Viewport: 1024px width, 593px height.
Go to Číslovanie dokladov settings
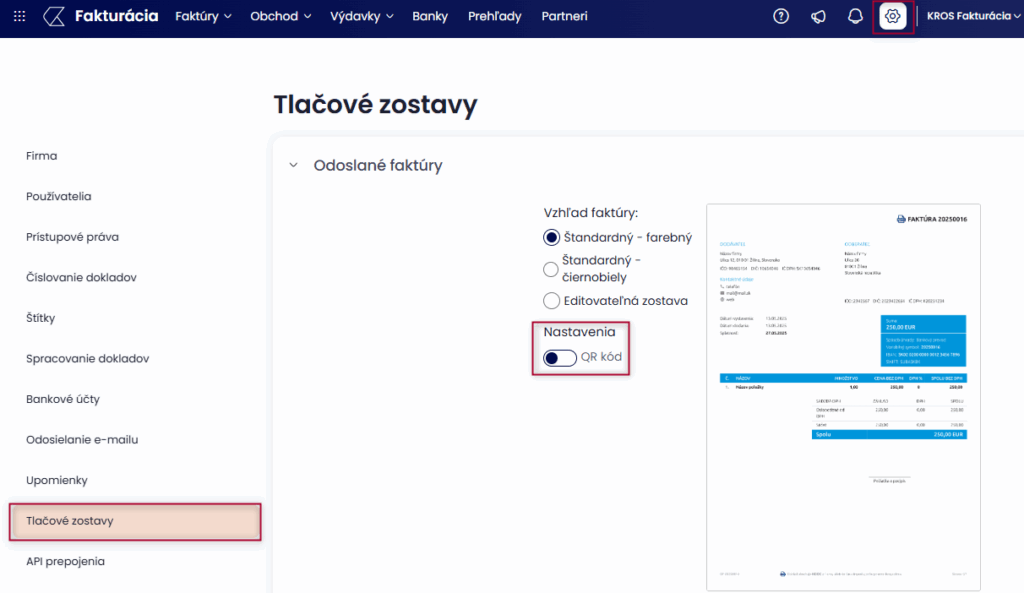(81, 277)
